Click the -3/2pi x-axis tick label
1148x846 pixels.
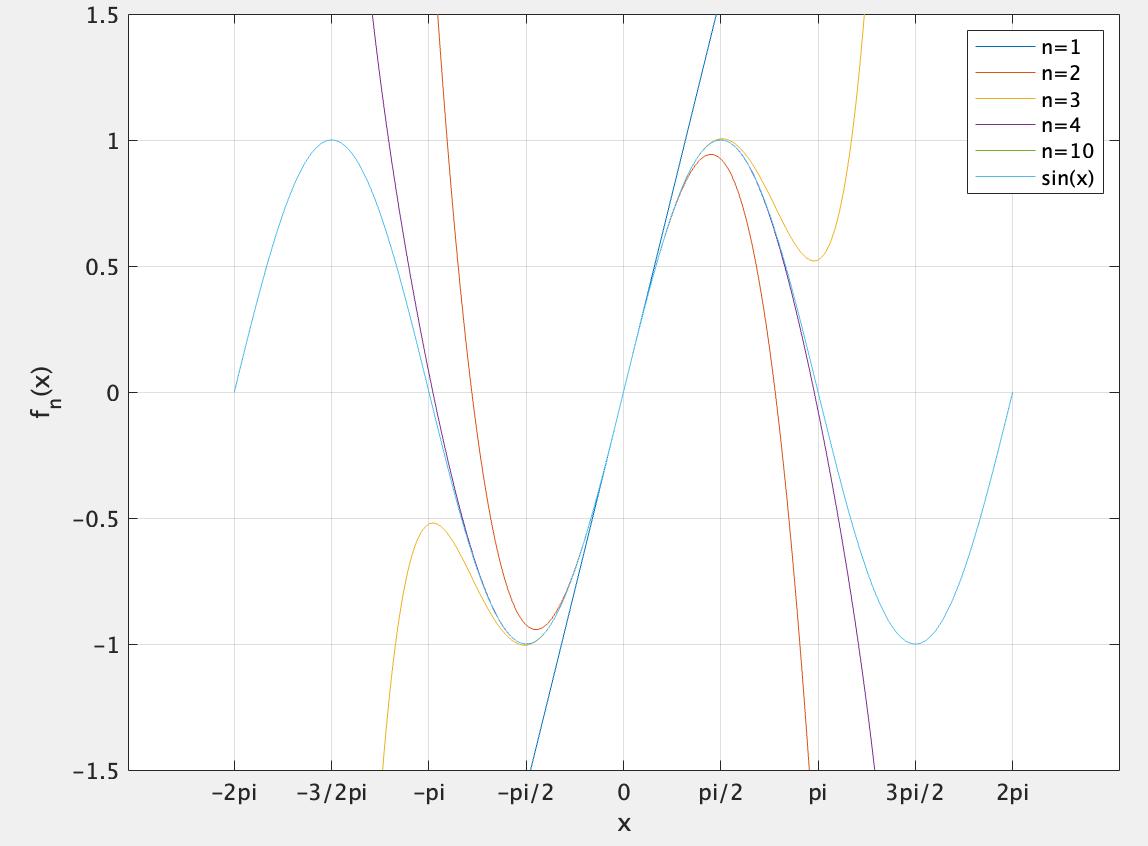click(332, 793)
